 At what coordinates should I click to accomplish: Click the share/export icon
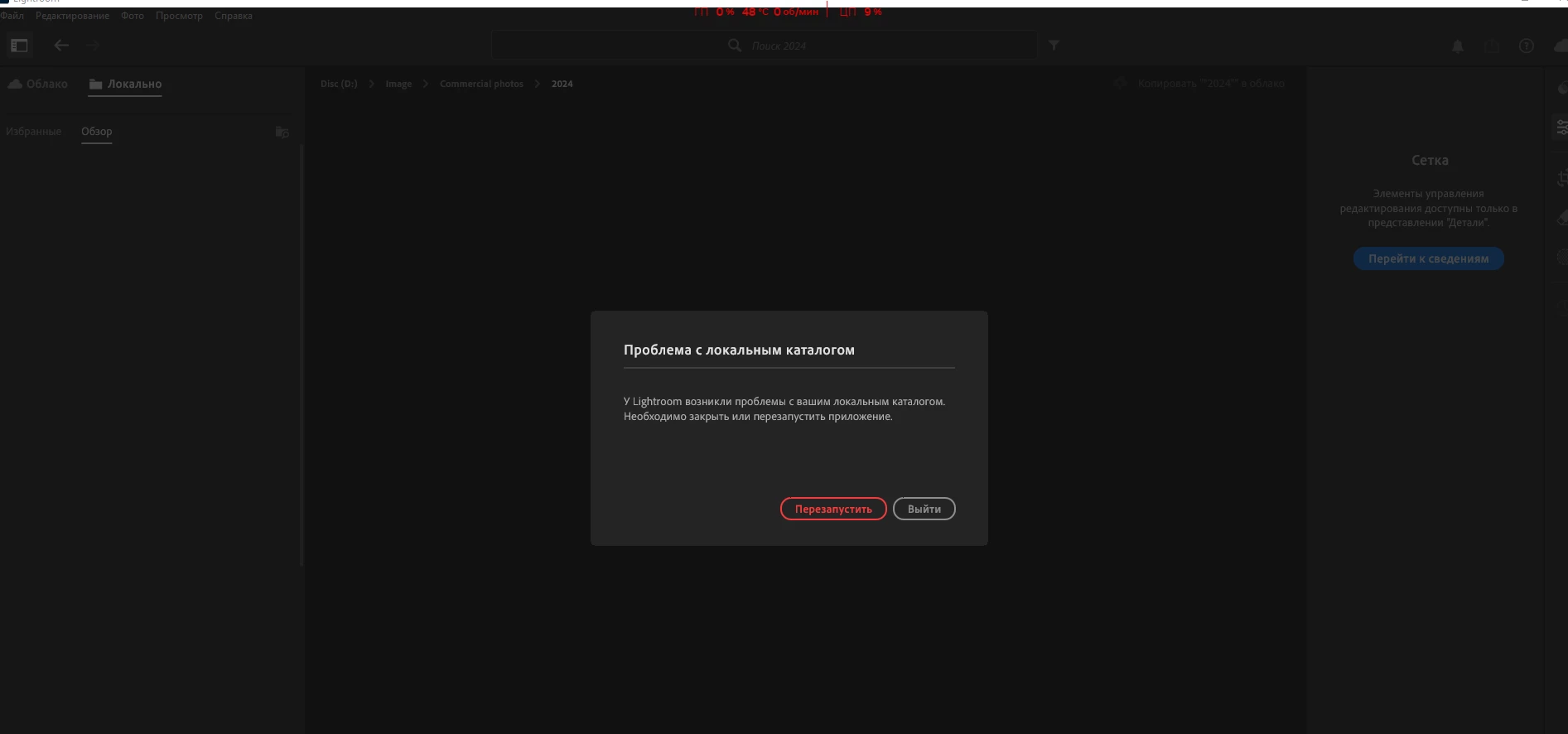pyautogui.click(x=1492, y=46)
